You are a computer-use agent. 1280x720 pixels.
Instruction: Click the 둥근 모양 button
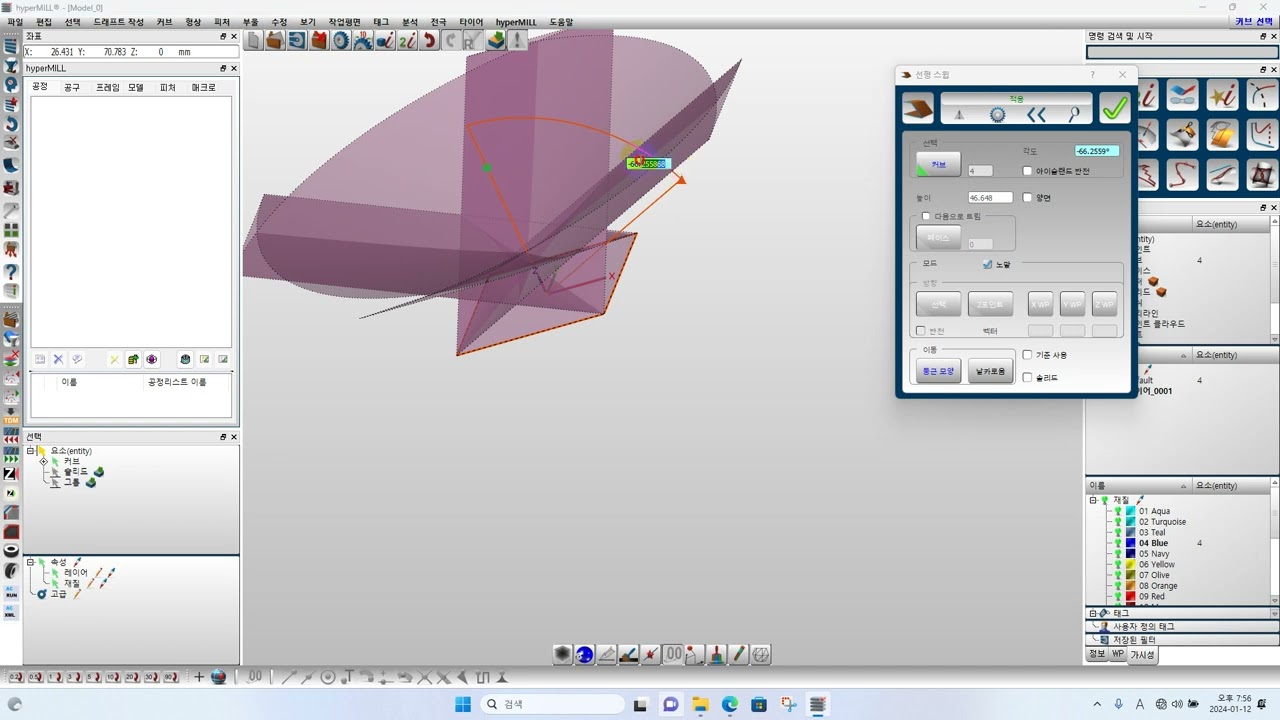coord(938,371)
